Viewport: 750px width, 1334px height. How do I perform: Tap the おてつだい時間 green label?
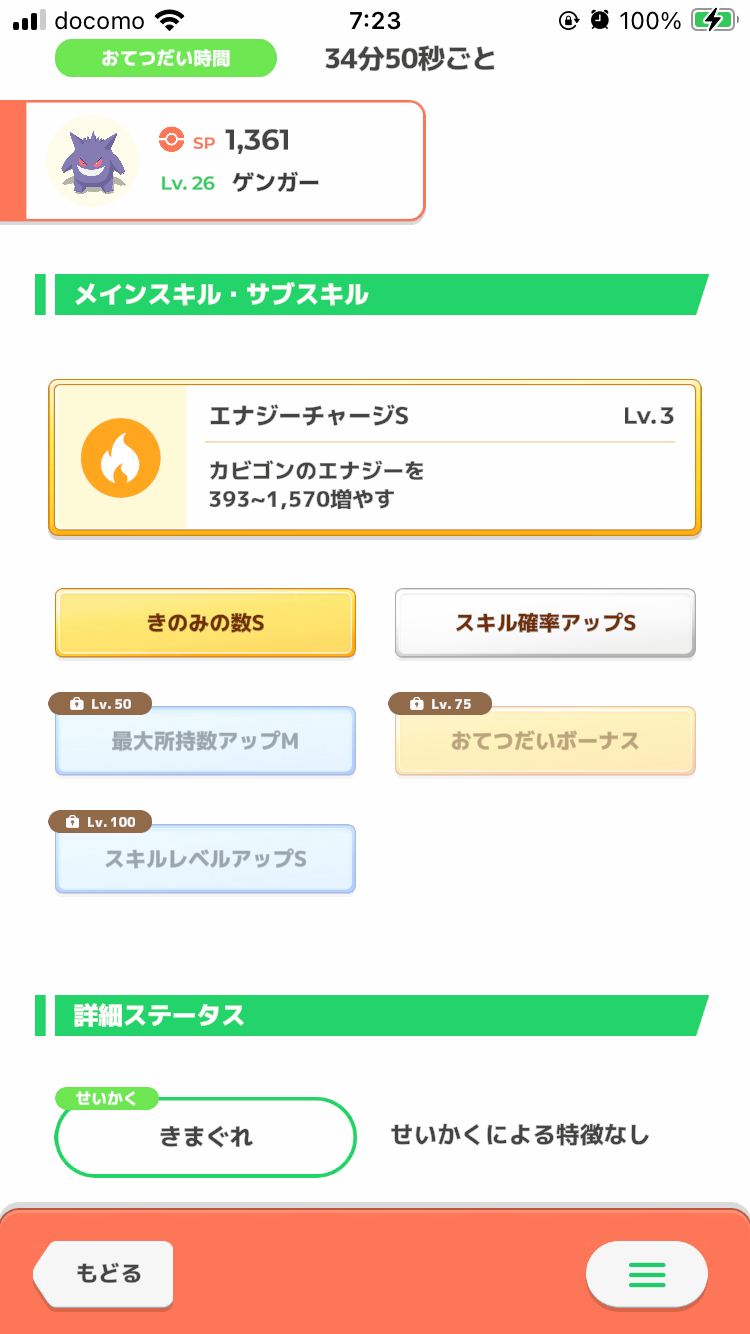pyautogui.click(x=165, y=58)
